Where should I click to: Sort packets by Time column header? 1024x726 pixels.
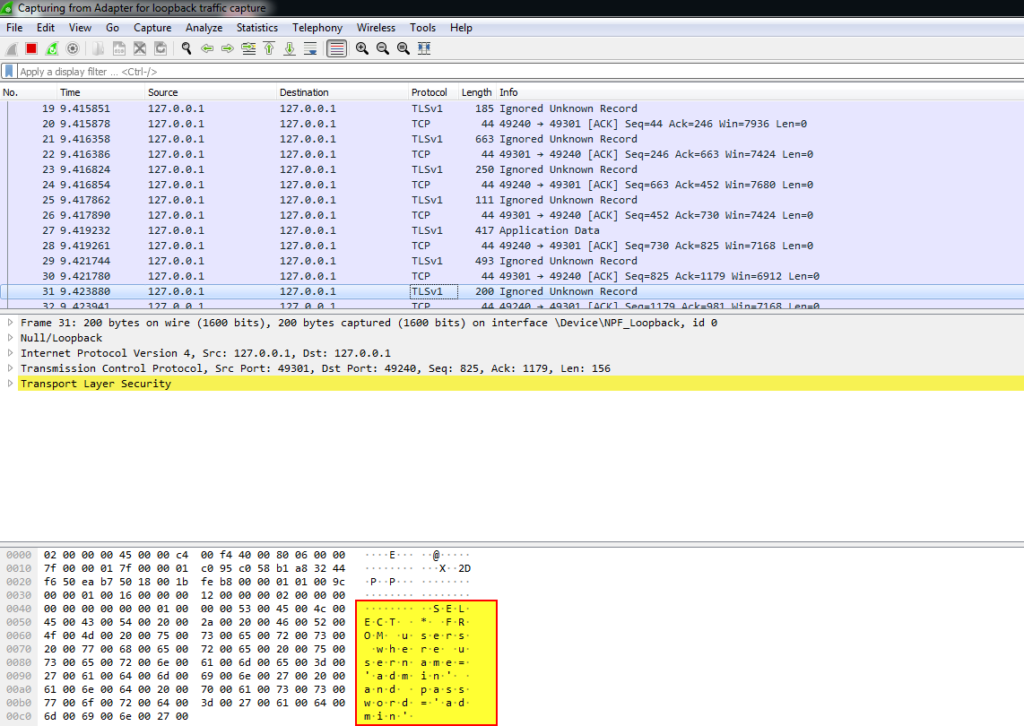(70, 92)
